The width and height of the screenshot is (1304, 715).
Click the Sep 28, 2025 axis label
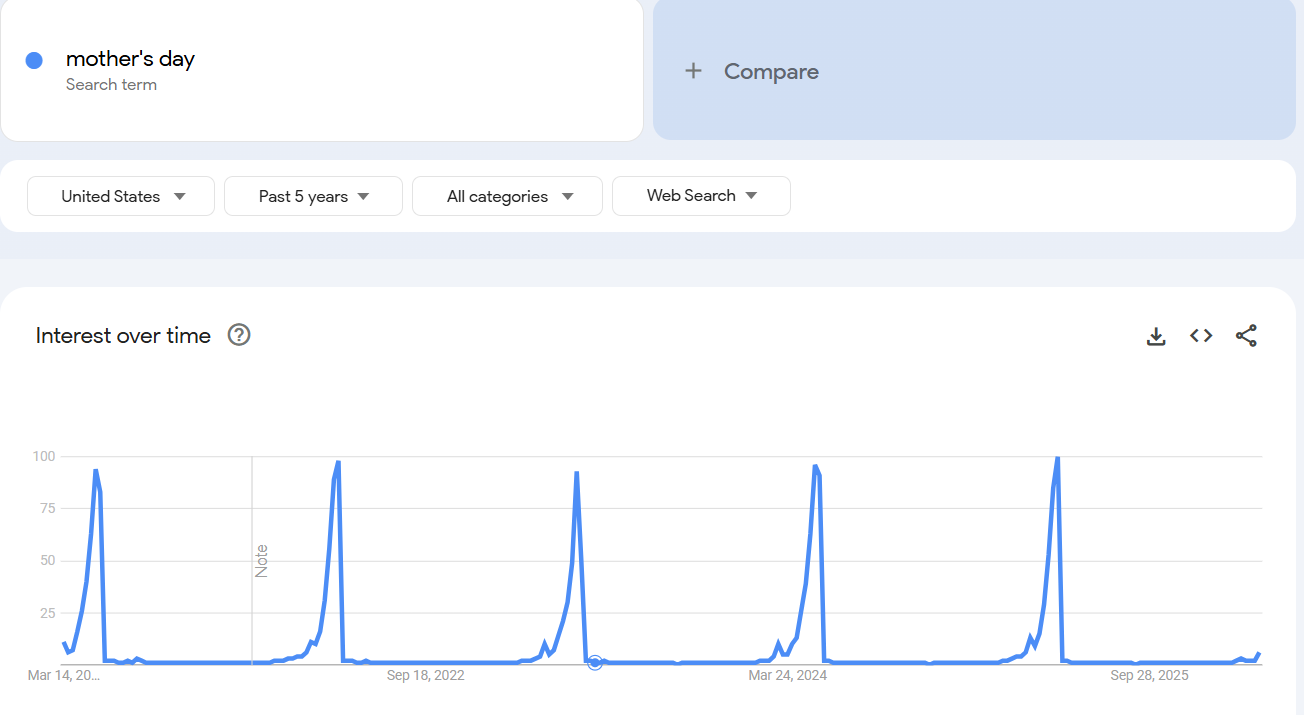click(1149, 675)
